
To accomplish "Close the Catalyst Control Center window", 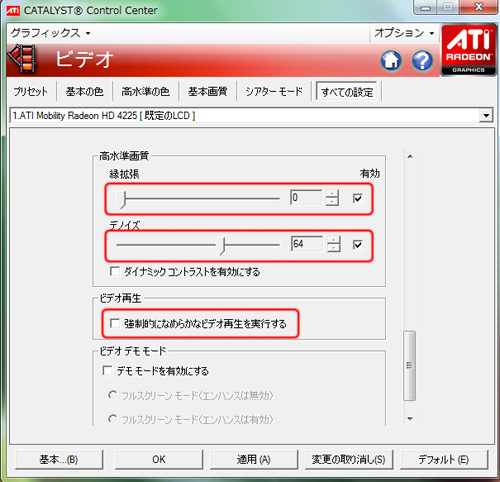I will [x=479, y=7].
